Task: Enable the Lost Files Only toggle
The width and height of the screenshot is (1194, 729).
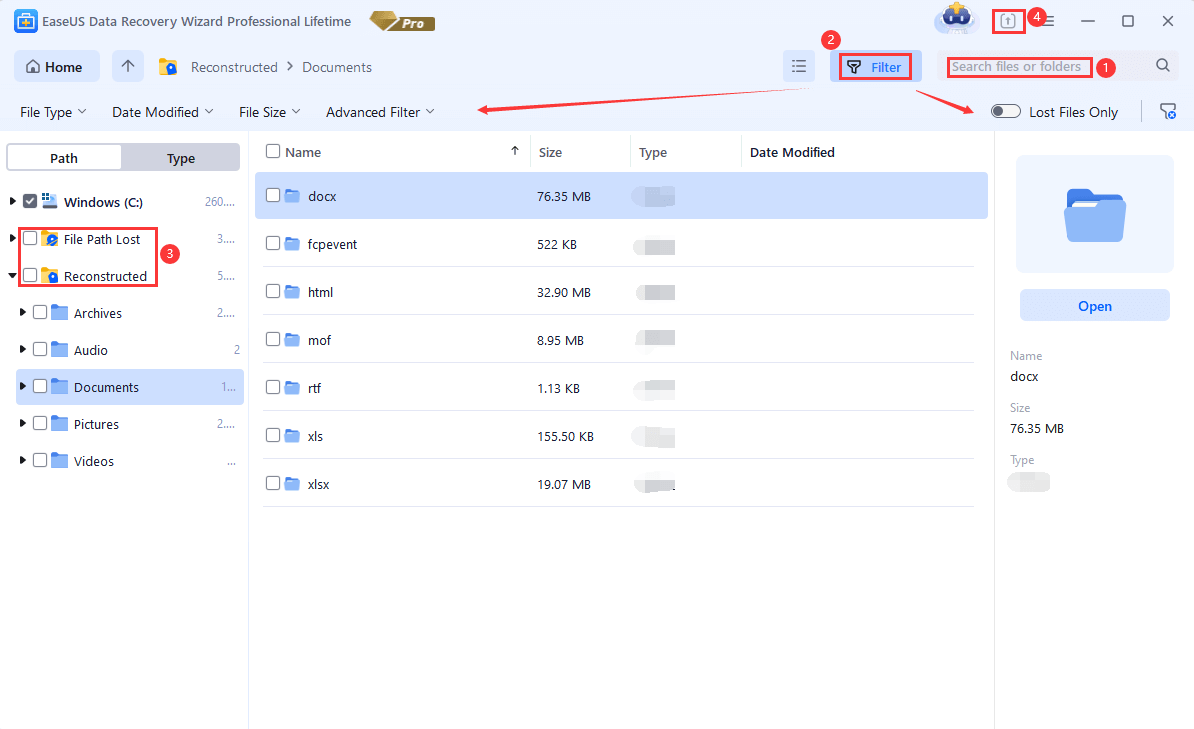Action: [1005, 112]
